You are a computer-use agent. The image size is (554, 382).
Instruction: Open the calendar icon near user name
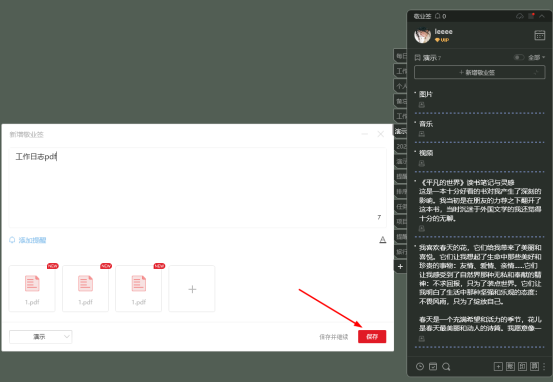(540, 35)
